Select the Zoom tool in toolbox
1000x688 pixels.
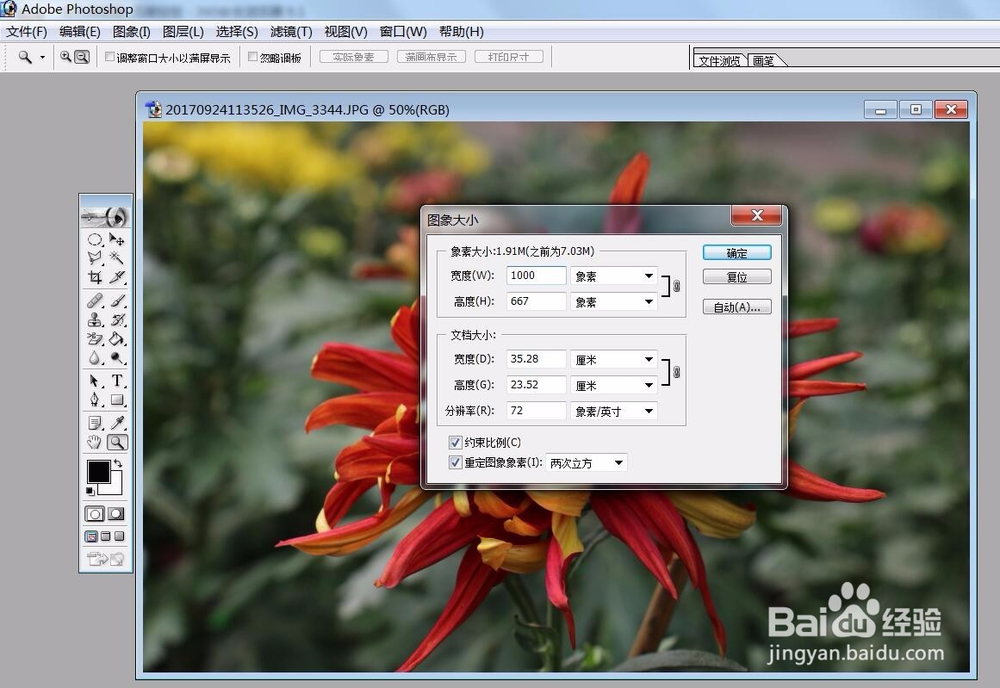point(117,442)
